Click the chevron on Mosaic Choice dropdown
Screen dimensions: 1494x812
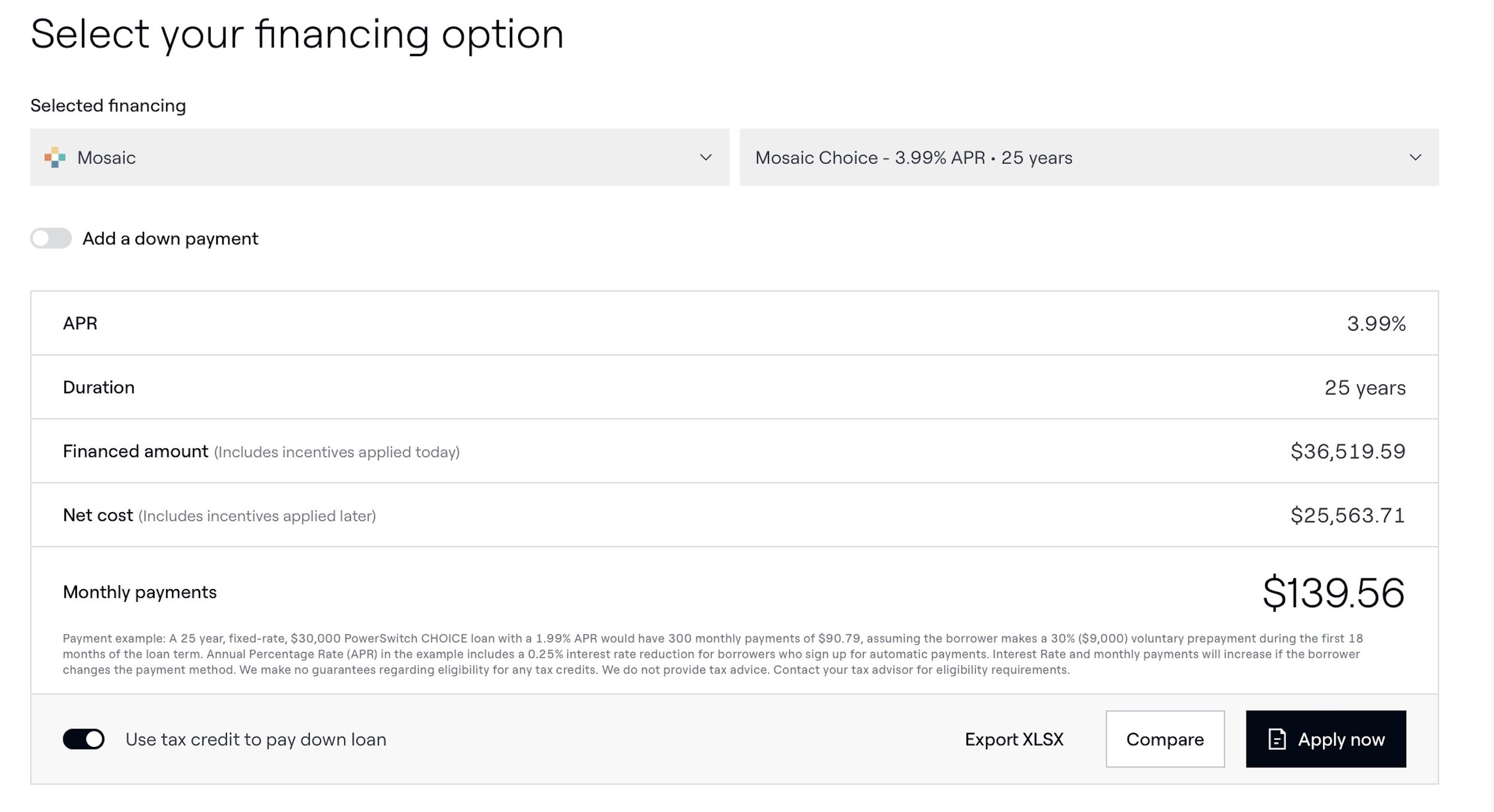coord(1415,157)
